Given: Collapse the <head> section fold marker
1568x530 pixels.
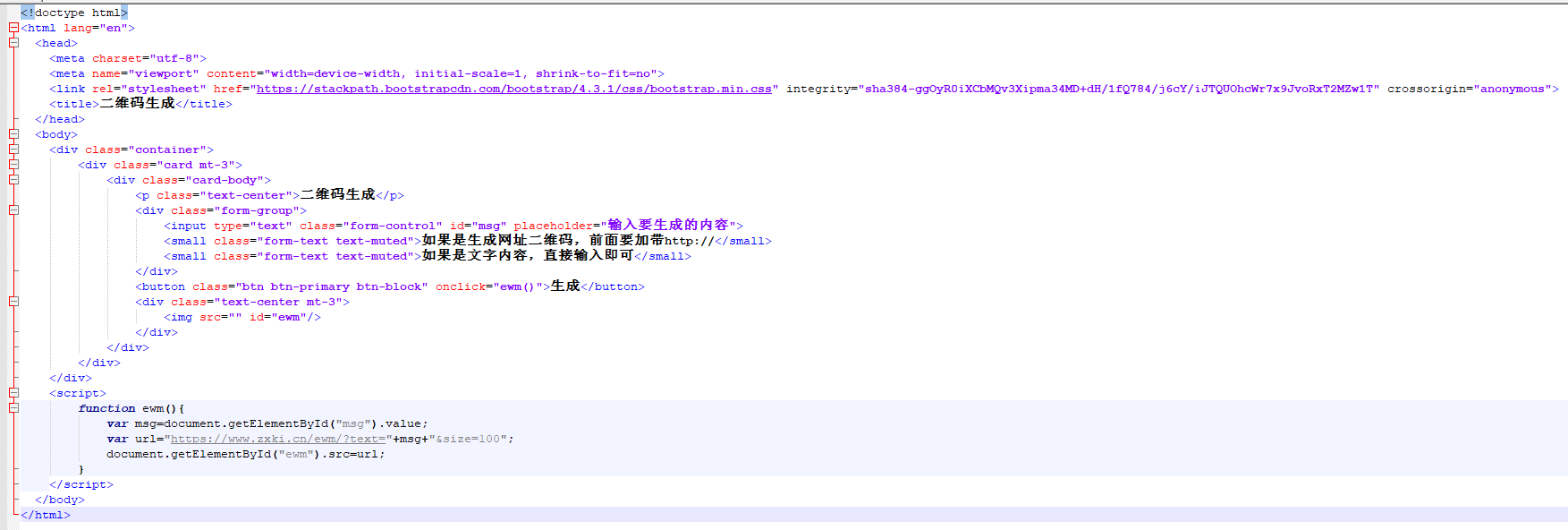Looking at the screenshot, I should pyautogui.click(x=13, y=43).
